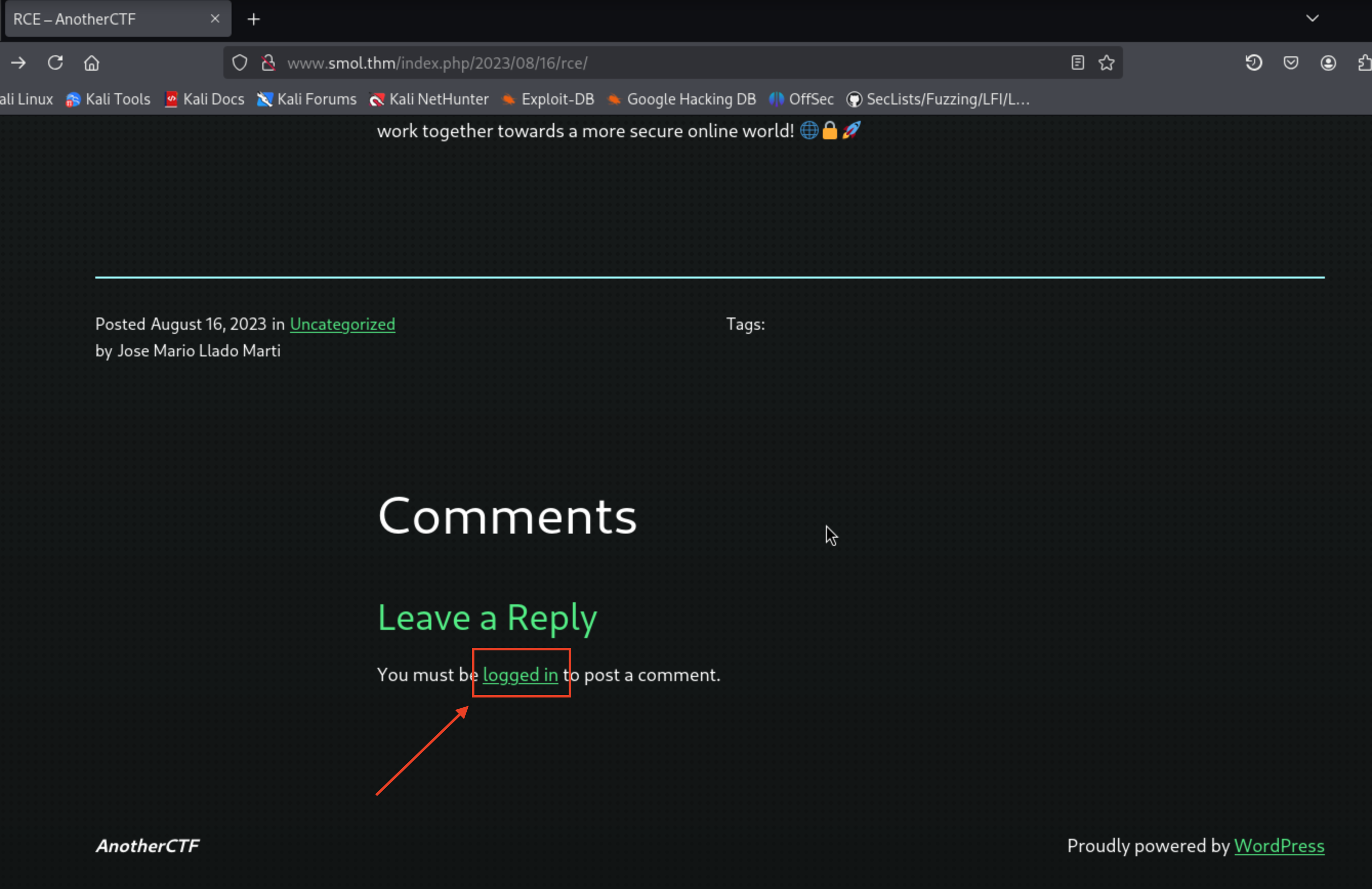This screenshot has height=889, width=1372.
Task: Open the Exploit-DB bookmark
Action: tap(548, 100)
